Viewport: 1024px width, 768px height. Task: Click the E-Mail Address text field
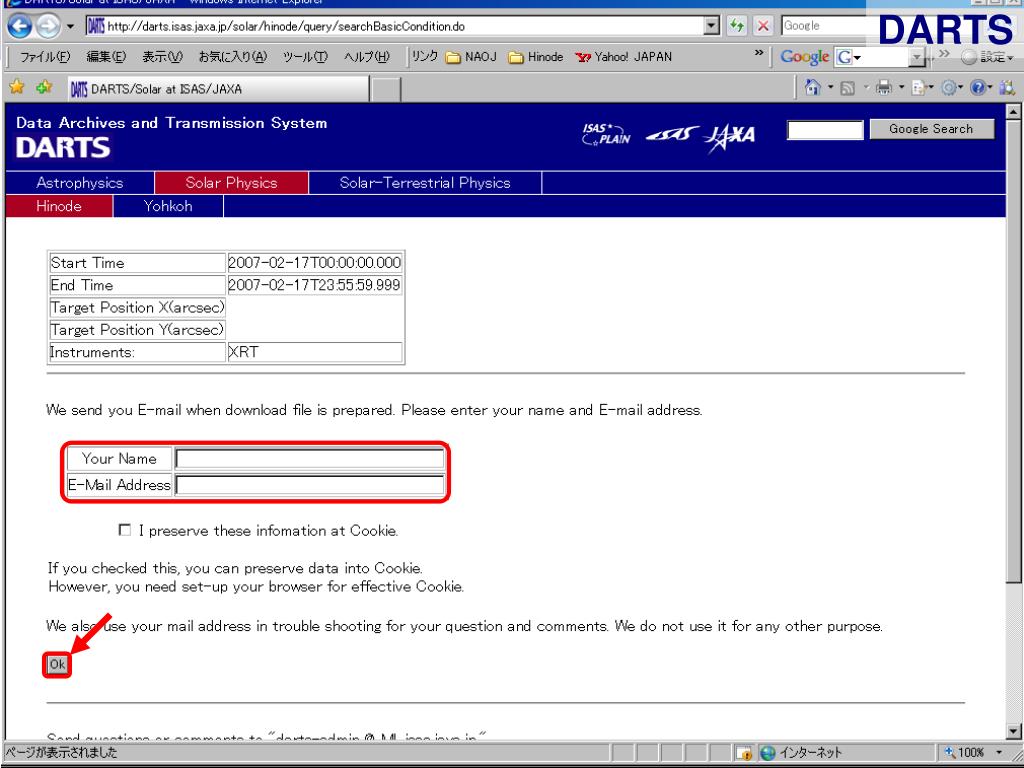[310, 485]
